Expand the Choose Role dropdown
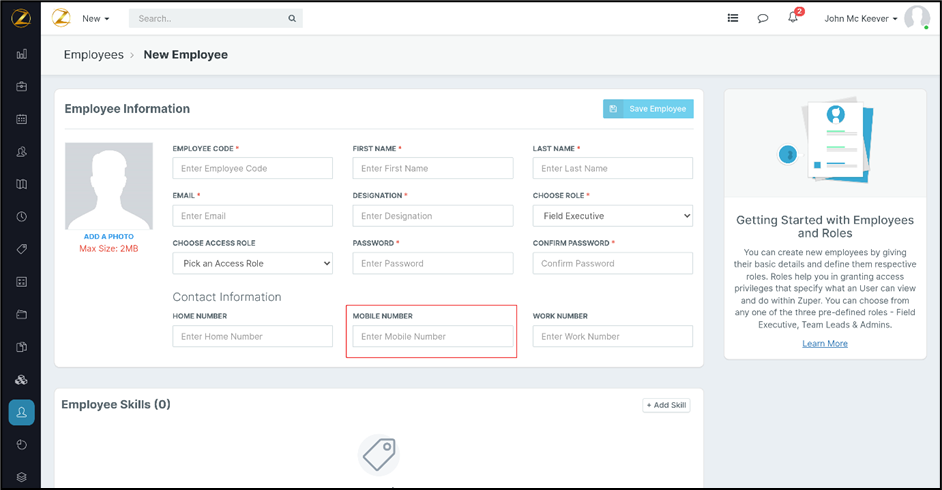Viewport: 942px width, 490px height. [x=612, y=216]
